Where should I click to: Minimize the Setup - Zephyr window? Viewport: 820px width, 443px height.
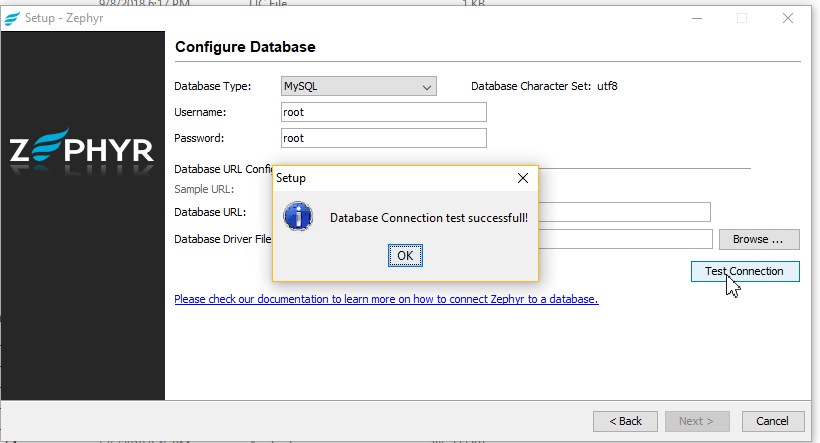696,18
